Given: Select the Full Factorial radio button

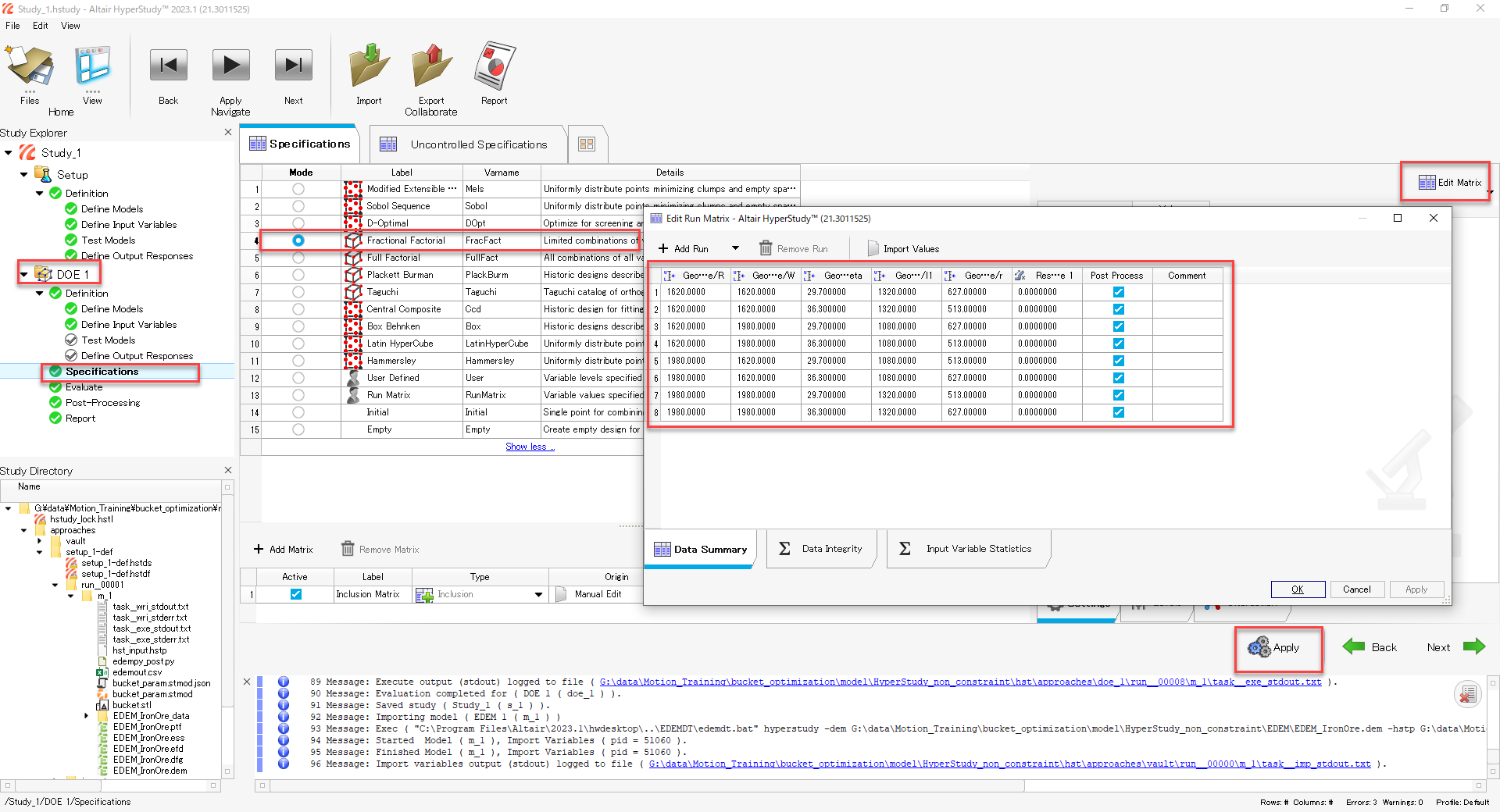Looking at the screenshot, I should (298, 258).
